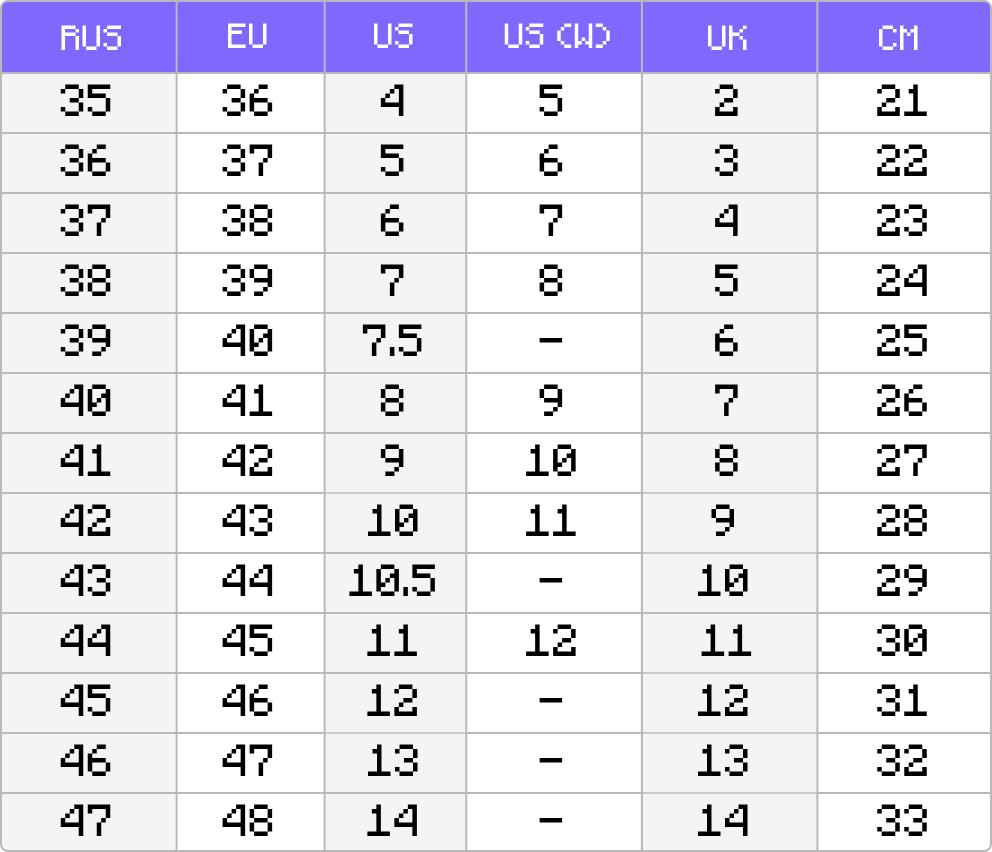992x852 pixels.
Task: Click the US size 7.5 cell
Action: (392, 342)
